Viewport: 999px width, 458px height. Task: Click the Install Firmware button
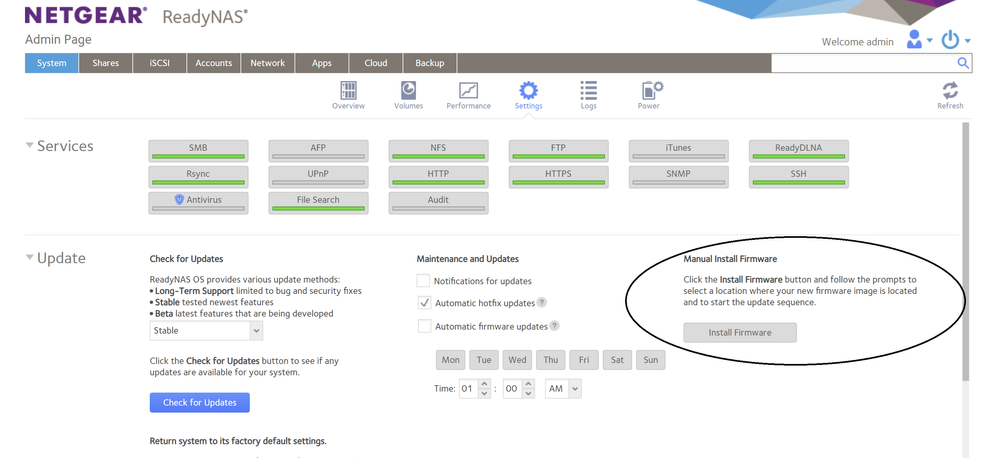[740, 333]
